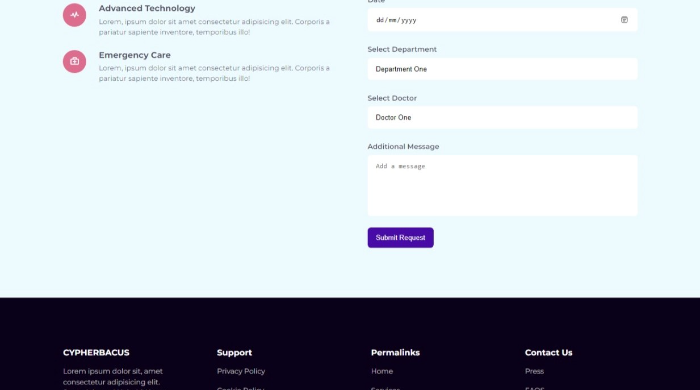Click the Select Doctor label

(x=392, y=98)
